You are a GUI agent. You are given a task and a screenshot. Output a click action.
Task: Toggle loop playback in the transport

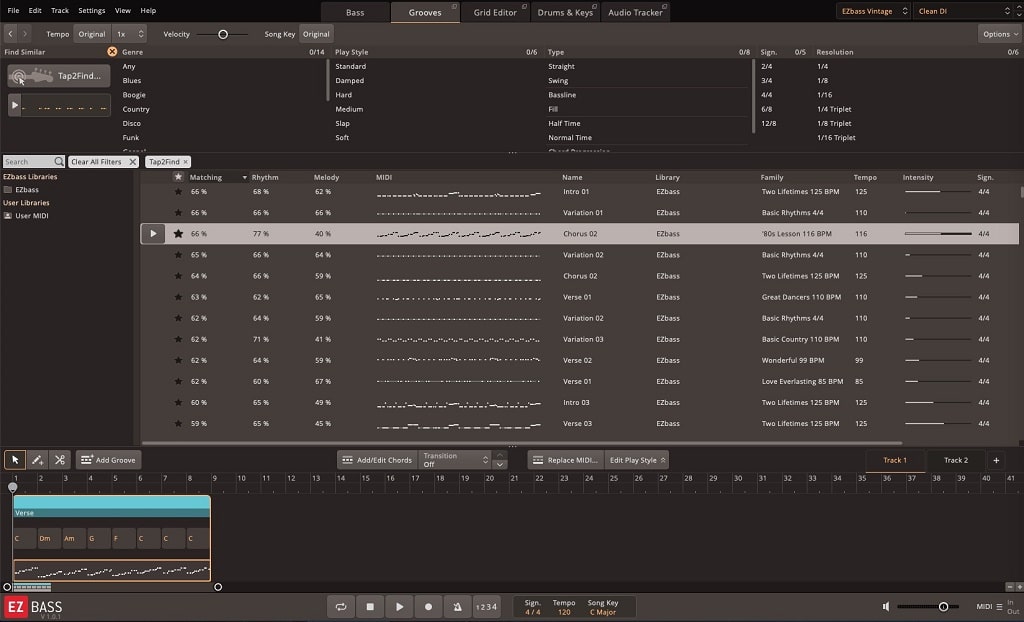(x=340, y=606)
